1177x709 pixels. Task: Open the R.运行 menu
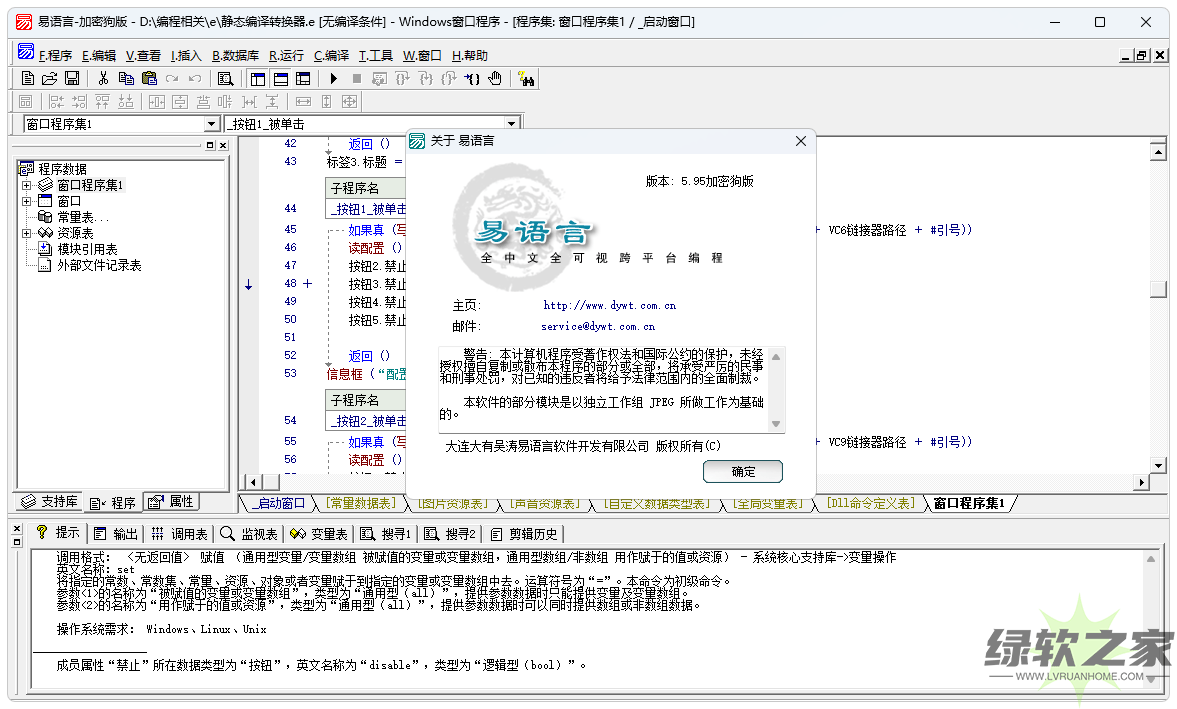pyautogui.click(x=286, y=56)
